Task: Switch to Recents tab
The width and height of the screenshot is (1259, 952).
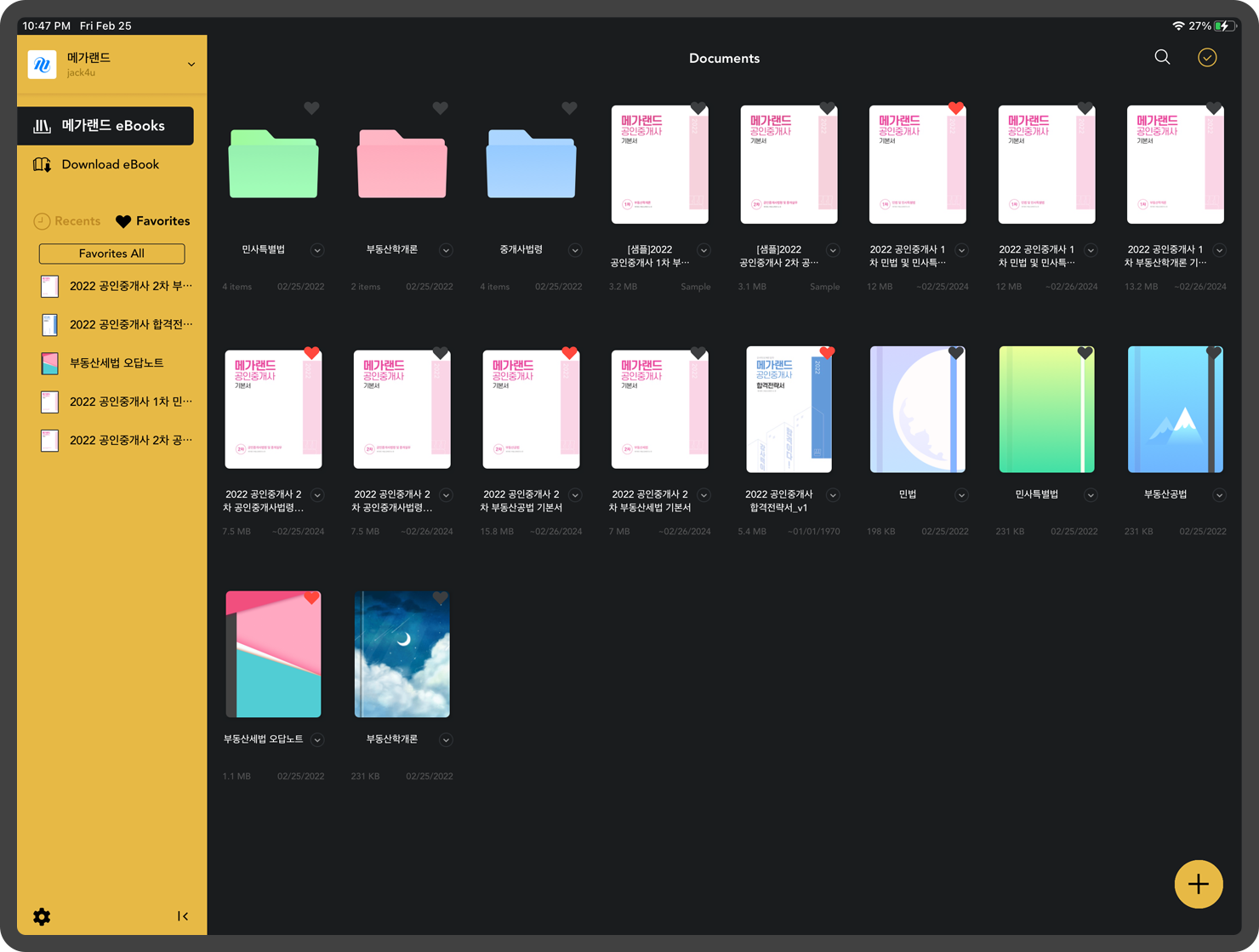Action: (x=67, y=221)
